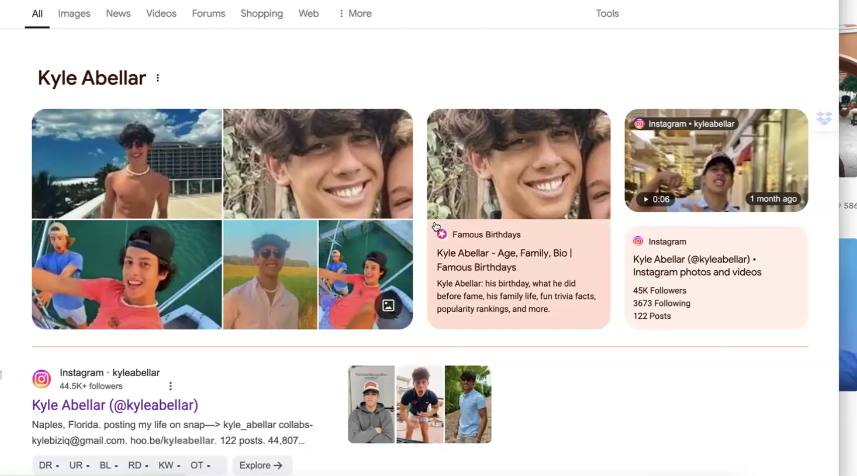
Task: Open the gray hoodie photo thumbnail
Action: pyautogui.click(x=371, y=404)
